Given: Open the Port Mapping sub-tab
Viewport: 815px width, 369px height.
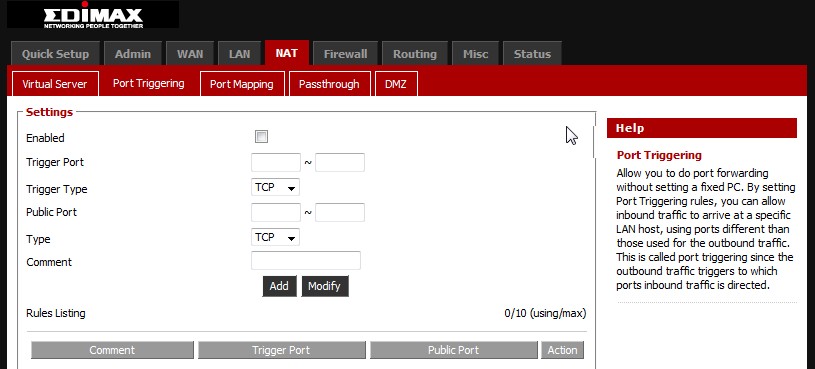Looking at the screenshot, I should point(242,84).
